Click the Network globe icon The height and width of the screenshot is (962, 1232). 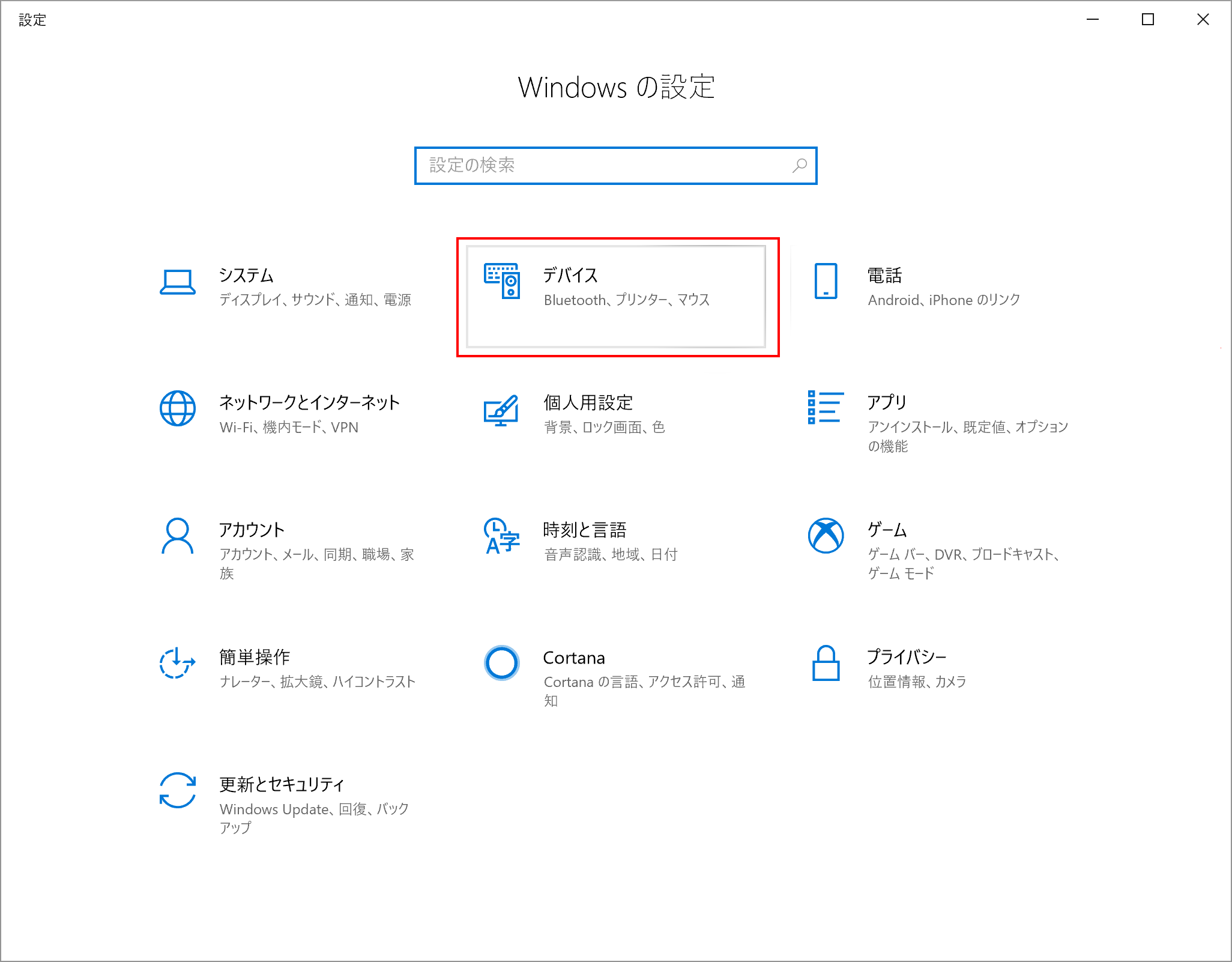178,408
